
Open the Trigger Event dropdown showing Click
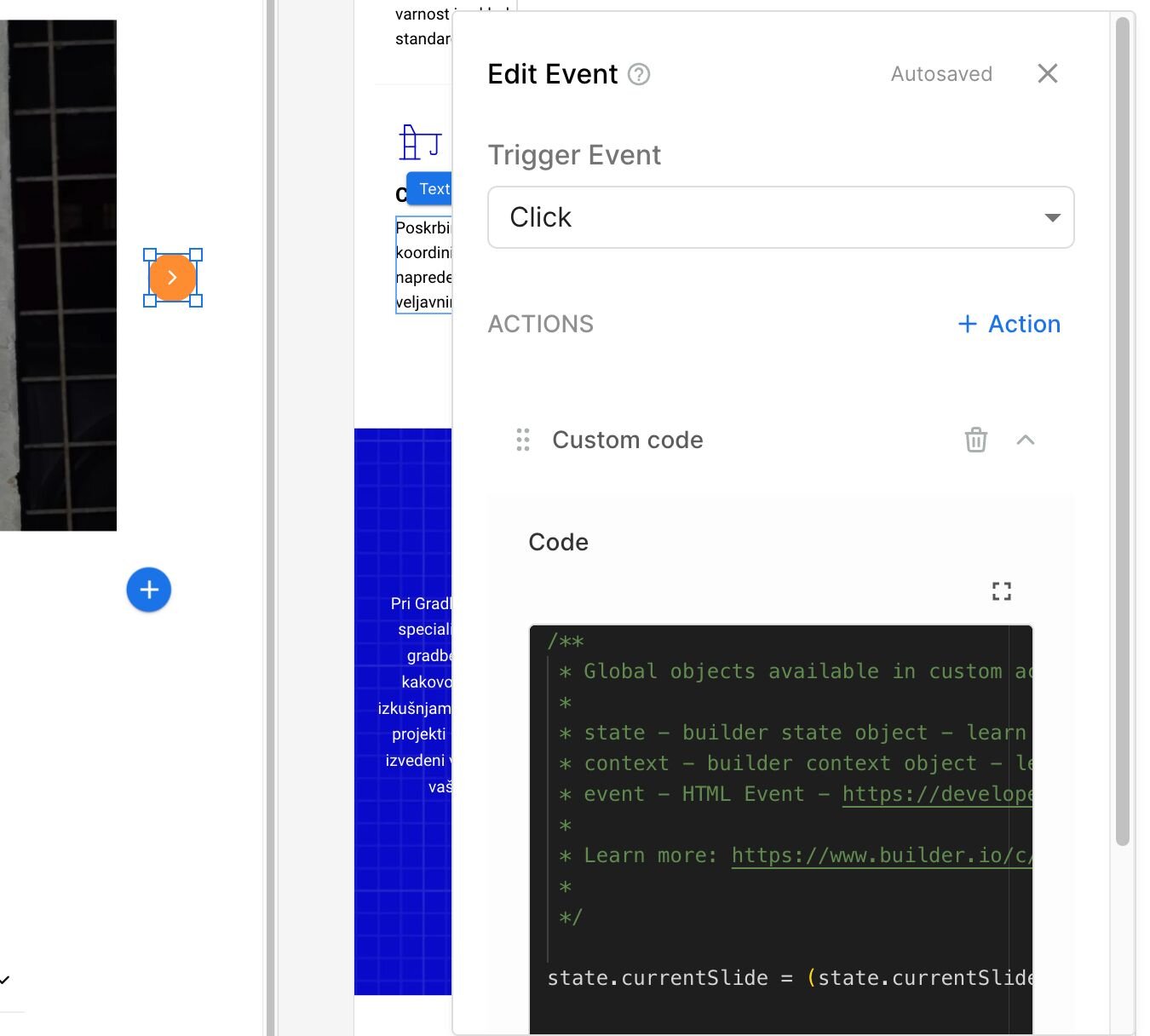[780, 217]
